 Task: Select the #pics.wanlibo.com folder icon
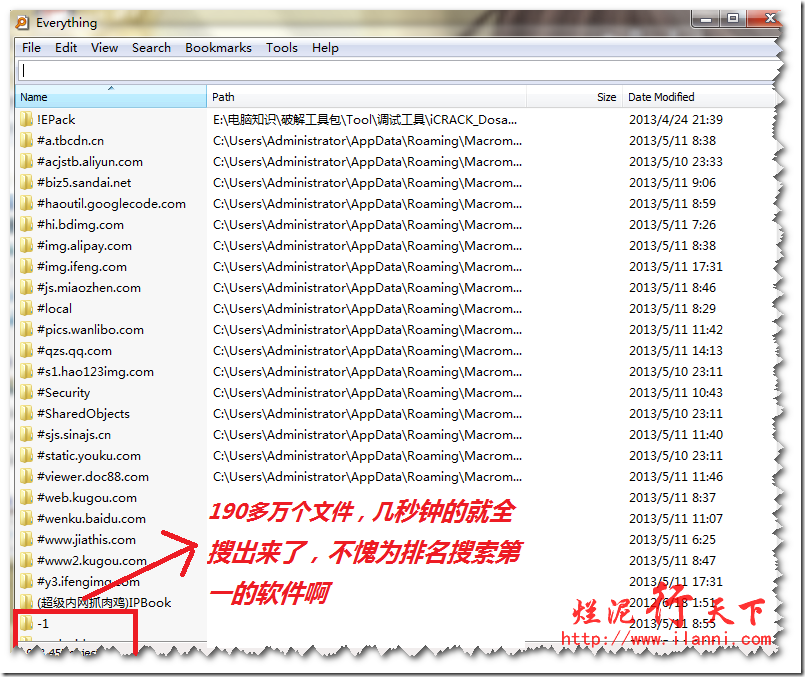coord(26,330)
